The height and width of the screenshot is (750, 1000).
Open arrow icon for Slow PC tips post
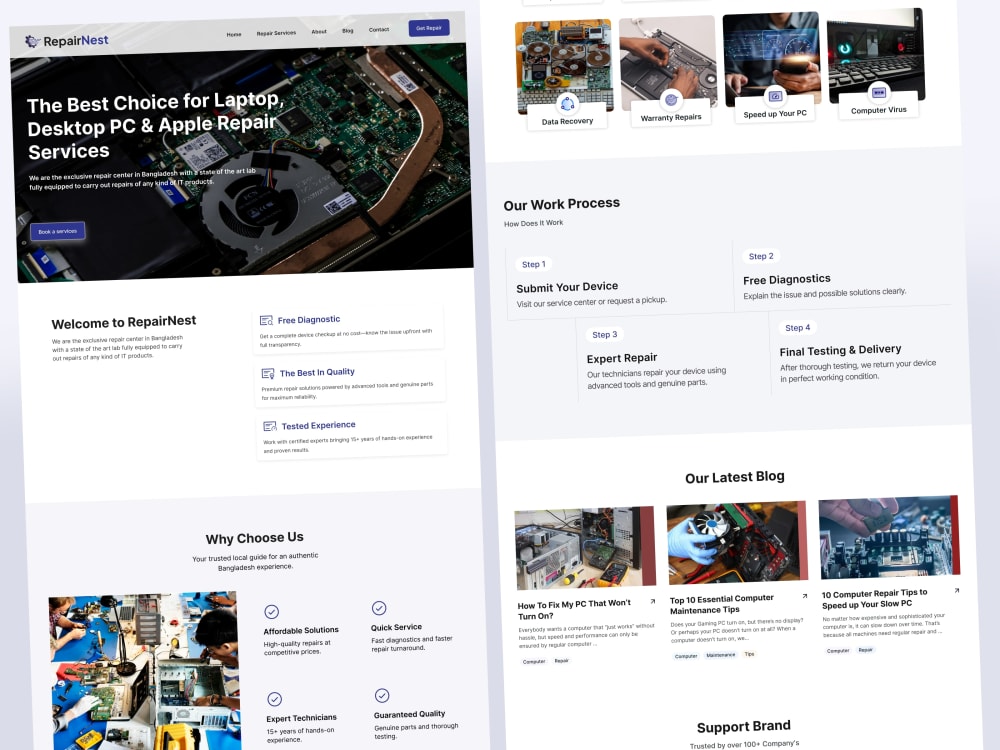[957, 591]
